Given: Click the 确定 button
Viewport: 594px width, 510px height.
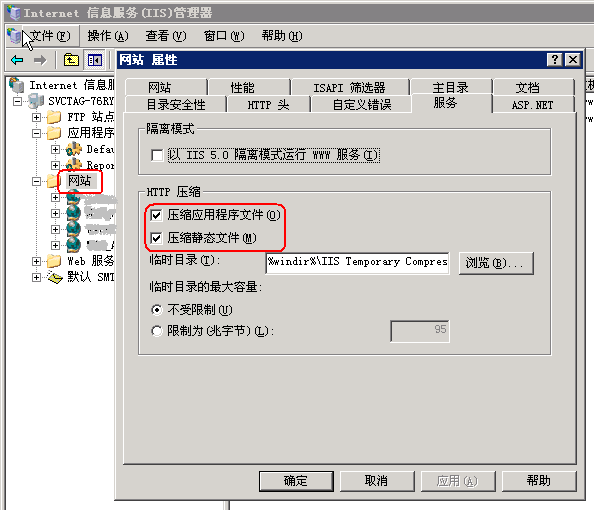Looking at the screenshot, I should (296, 481).
